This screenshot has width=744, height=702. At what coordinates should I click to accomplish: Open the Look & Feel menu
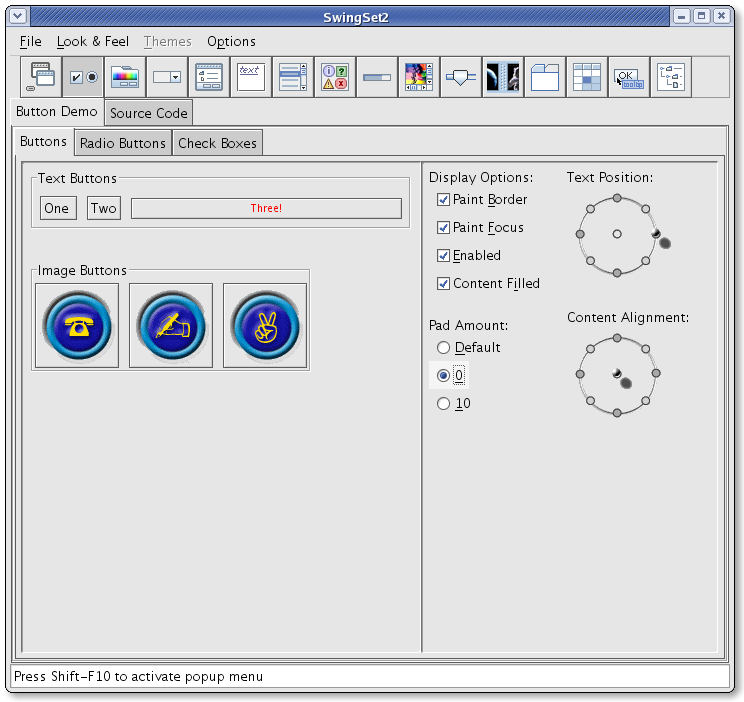pos(93,42)
